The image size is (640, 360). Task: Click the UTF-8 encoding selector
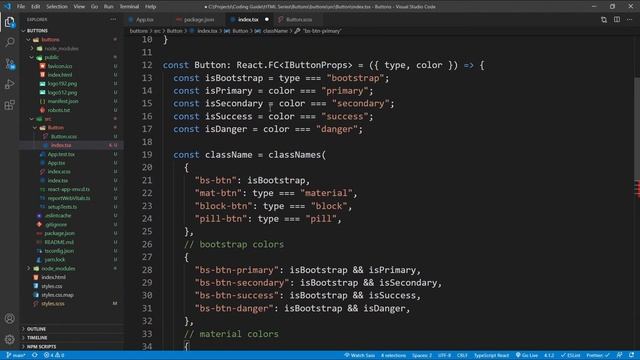point(444,355)
